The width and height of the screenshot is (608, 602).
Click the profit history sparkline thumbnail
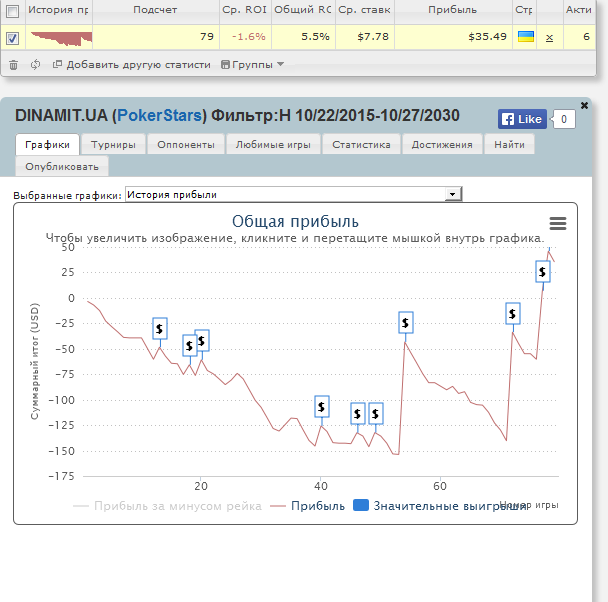click(x=61, y=38)
